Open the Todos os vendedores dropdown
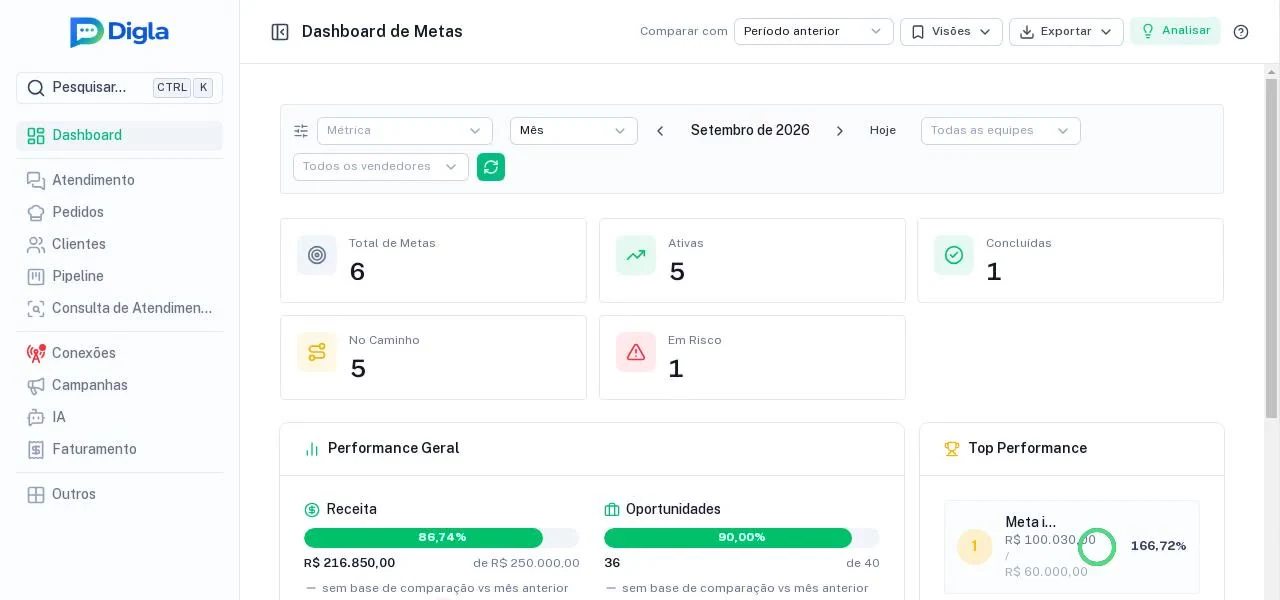This screenshot has width=1280, height=600. (381, 167)
